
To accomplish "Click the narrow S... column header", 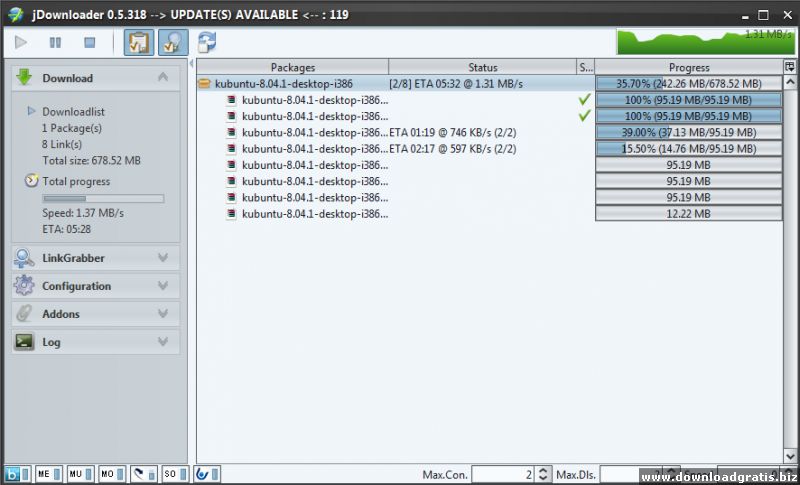I will pyautogui.click(x=586, y=67).
